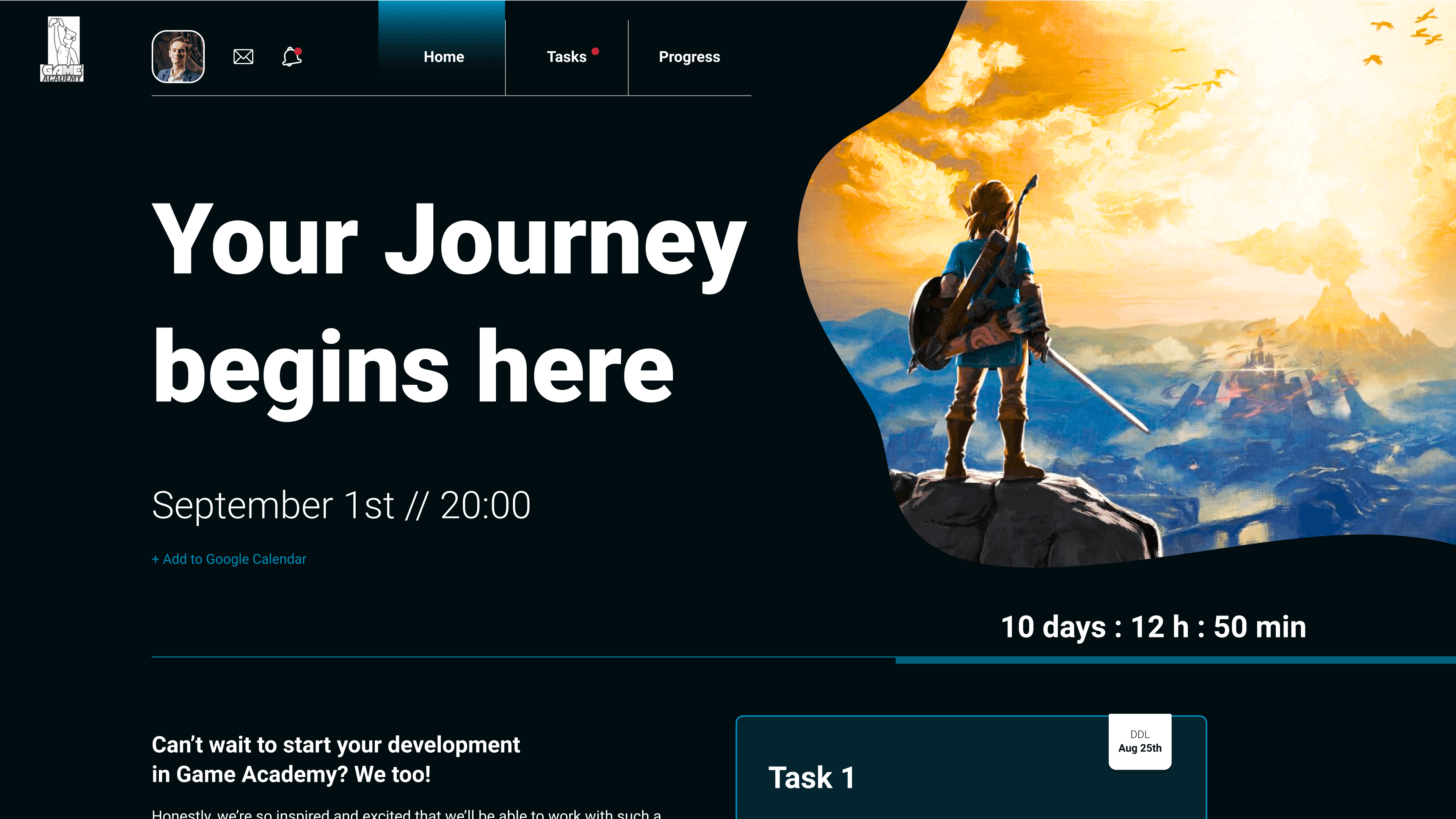The image size is (1456, 819).
Task: Click the DDL Aug 25th deadline badge
Action: (x=1139, y=741)
